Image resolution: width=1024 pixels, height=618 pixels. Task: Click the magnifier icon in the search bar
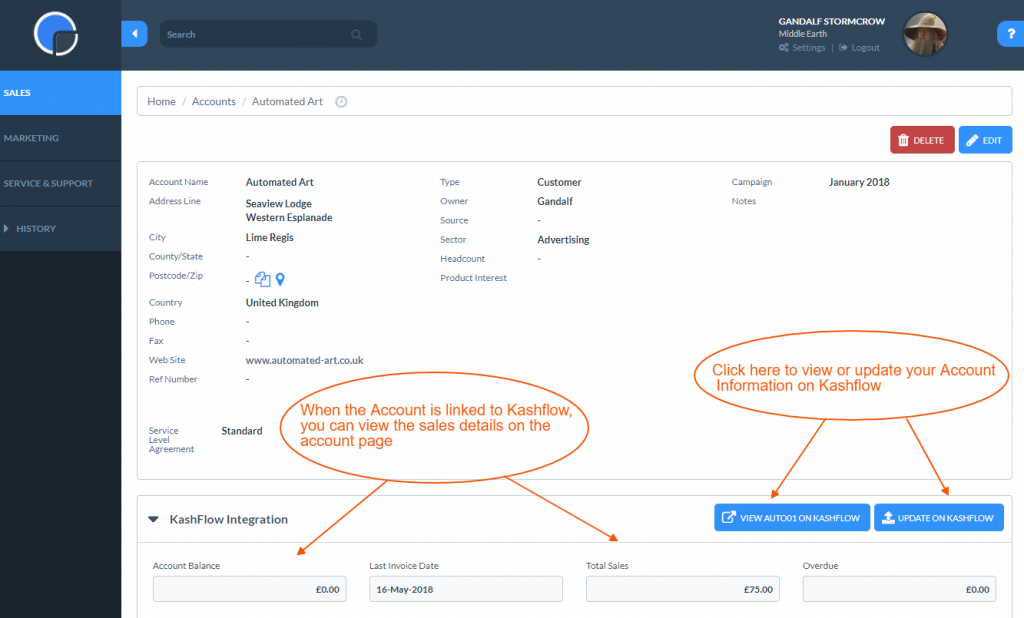click(356, 34)
